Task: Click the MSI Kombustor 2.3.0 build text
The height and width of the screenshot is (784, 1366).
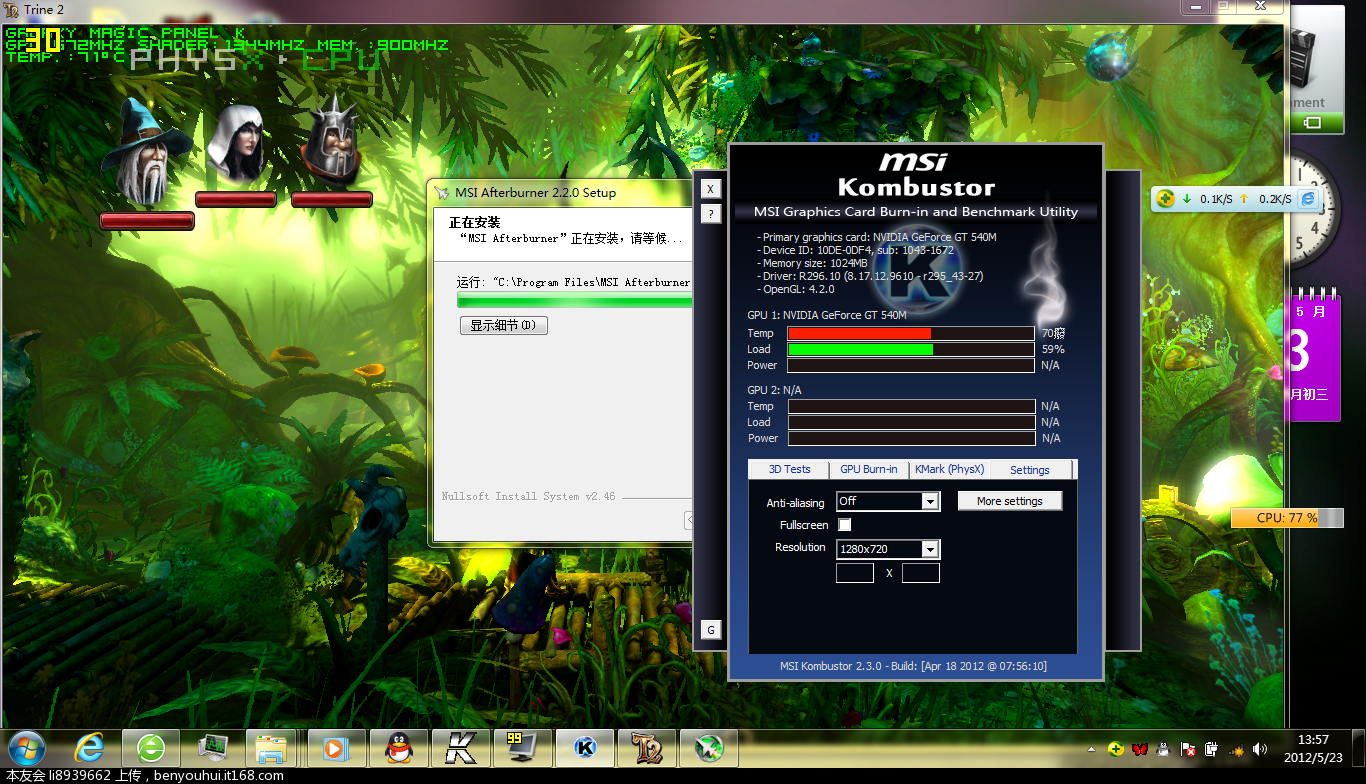Action: pyautogui.click(x=913, y=666)
